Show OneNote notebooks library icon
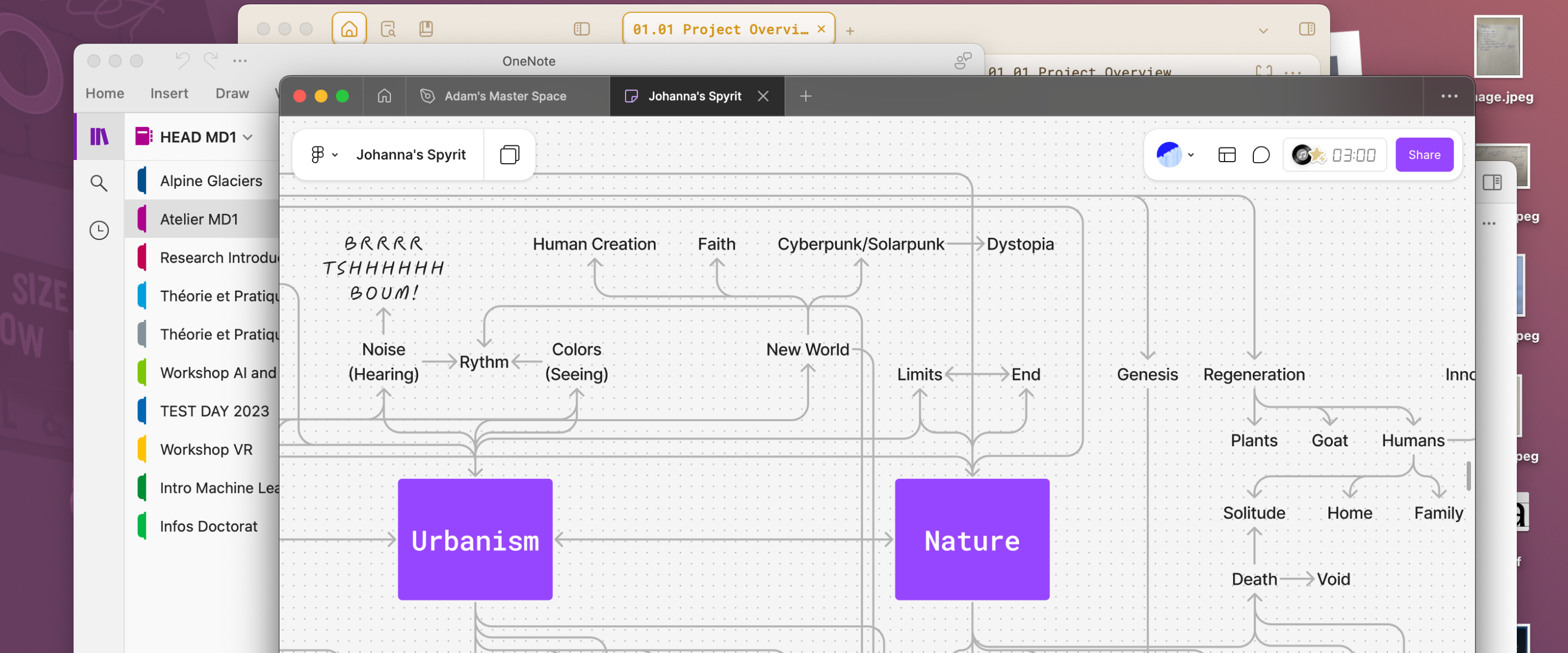The image size is (1568, 653). tap(99, 137)
